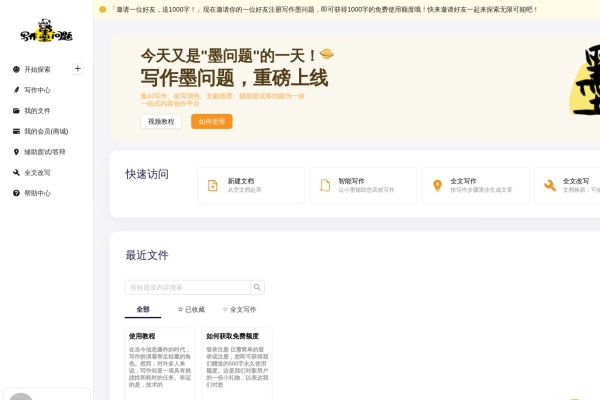Click the 写作墨问题，重磅上线 headline
The image size is (600, 400).
[x=234, y=78]
